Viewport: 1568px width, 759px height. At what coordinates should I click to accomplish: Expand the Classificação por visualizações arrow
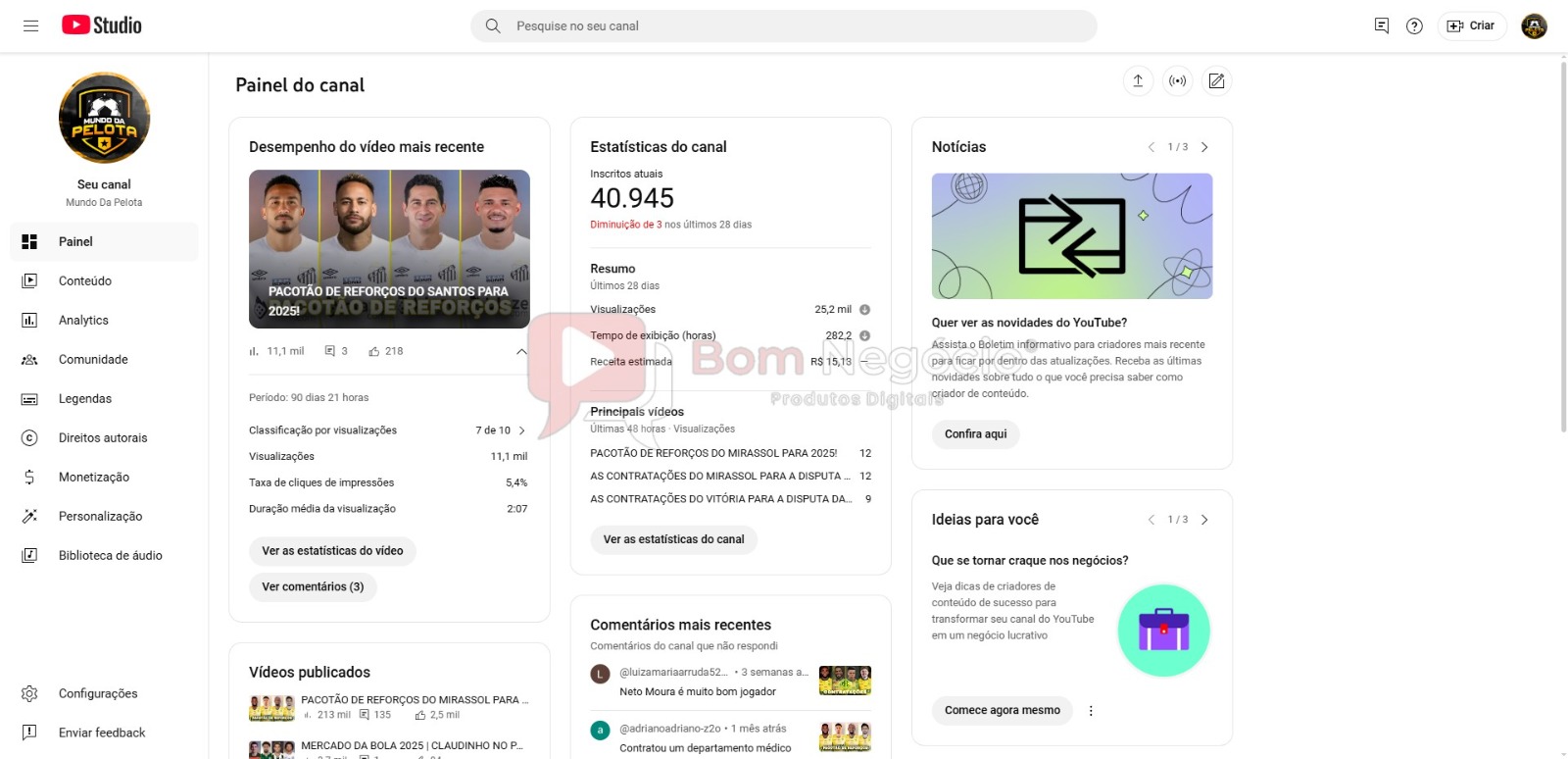coord(521,430)
